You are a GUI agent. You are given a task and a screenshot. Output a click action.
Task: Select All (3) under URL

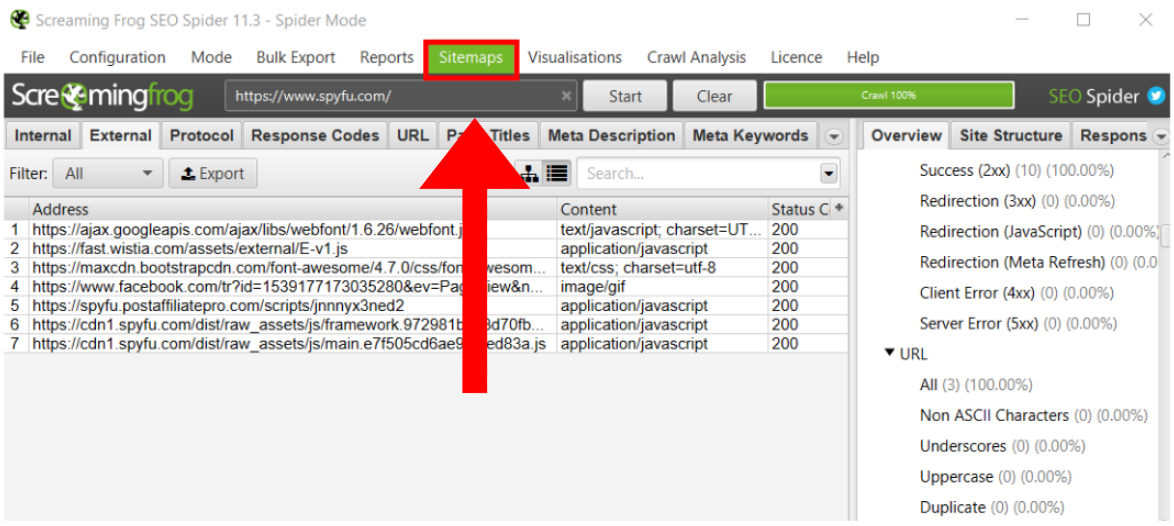(x=975, y=385)
